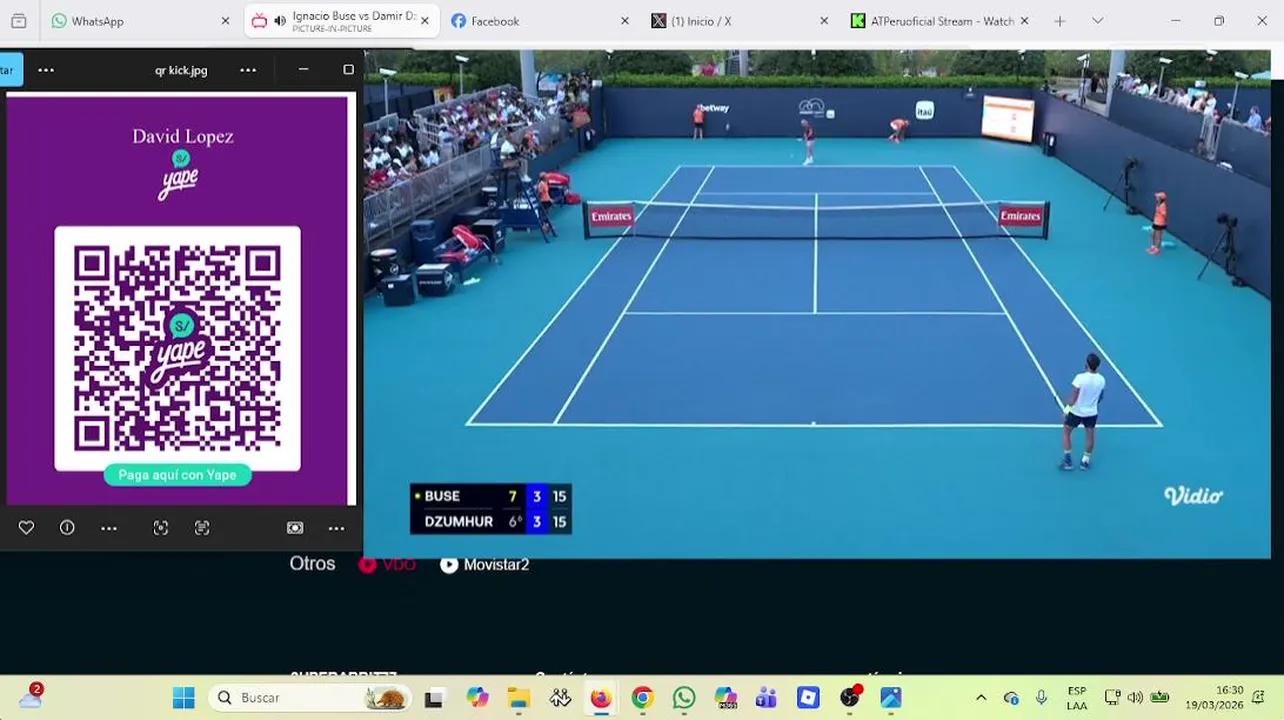This screenshot has width=1284, height=720.
Task: Open the three-dot menu right of qr kick.jpg
Action: 248,70
